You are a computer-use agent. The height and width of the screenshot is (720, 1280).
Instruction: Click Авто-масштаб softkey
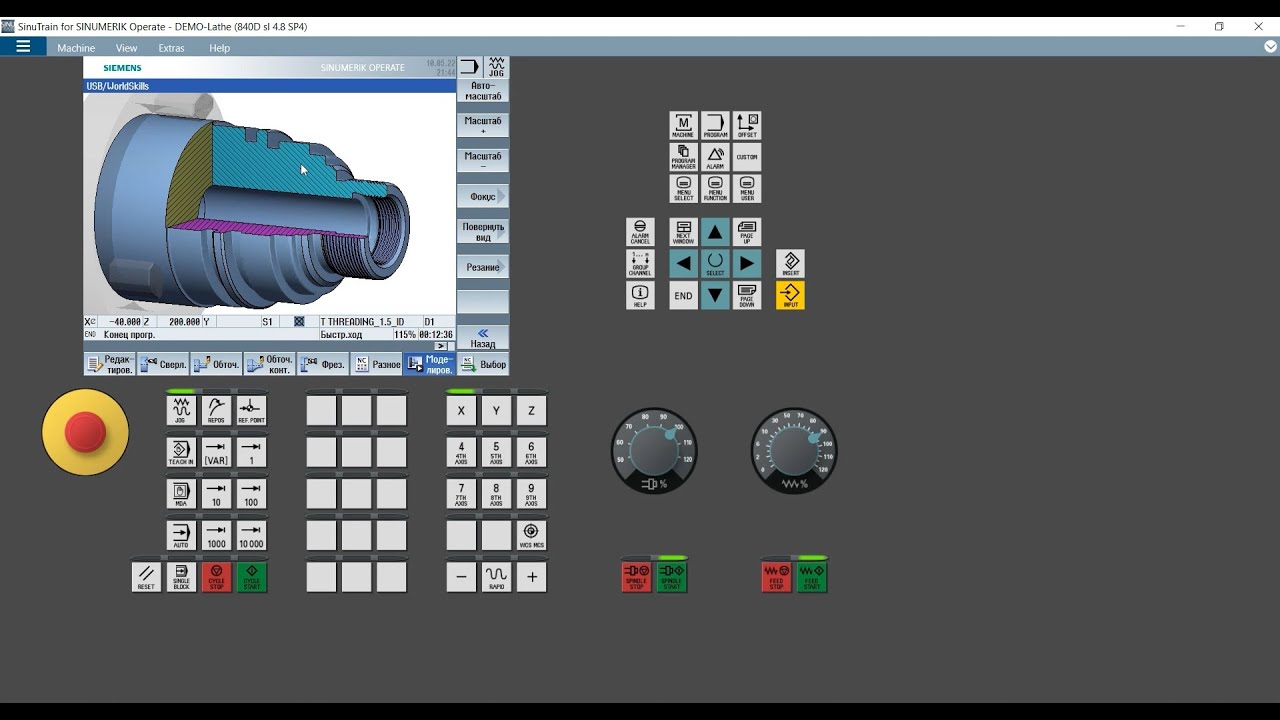(483, 91)
